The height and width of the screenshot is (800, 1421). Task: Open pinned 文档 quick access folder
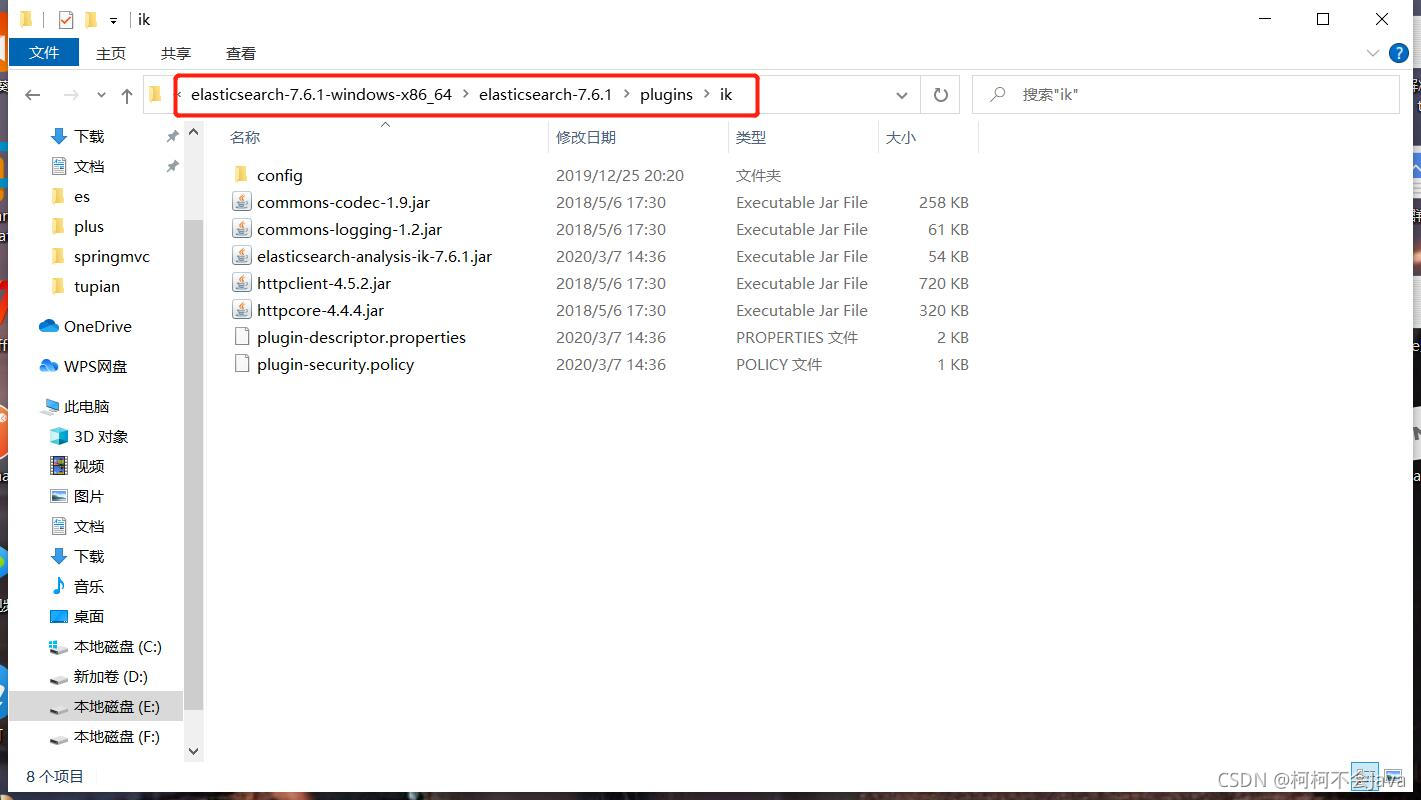77,166
